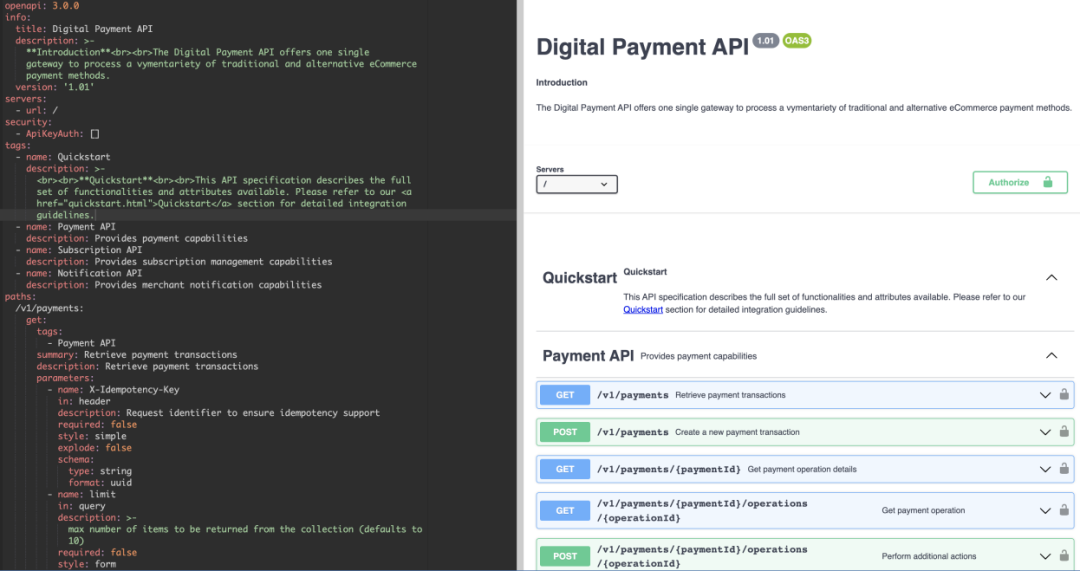Click the Quickstart section heading
1080x571 pixels.
click(579, 278)
